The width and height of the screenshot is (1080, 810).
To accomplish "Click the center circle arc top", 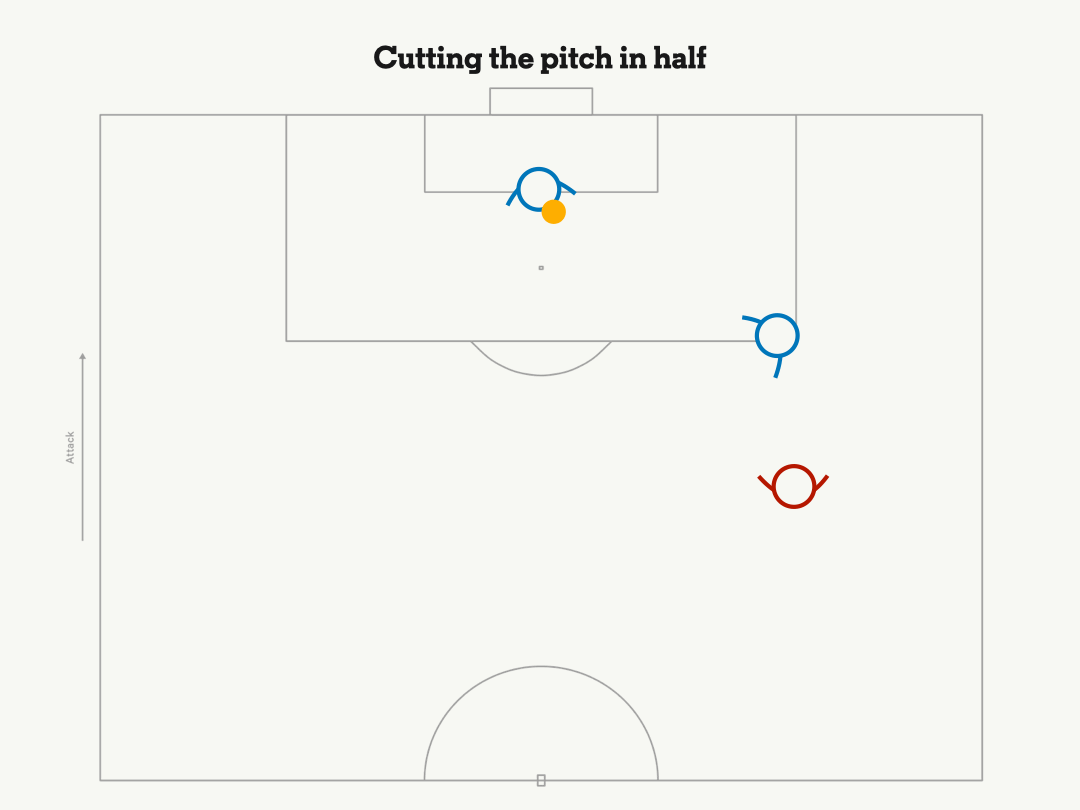I will (x=541, y=666).
